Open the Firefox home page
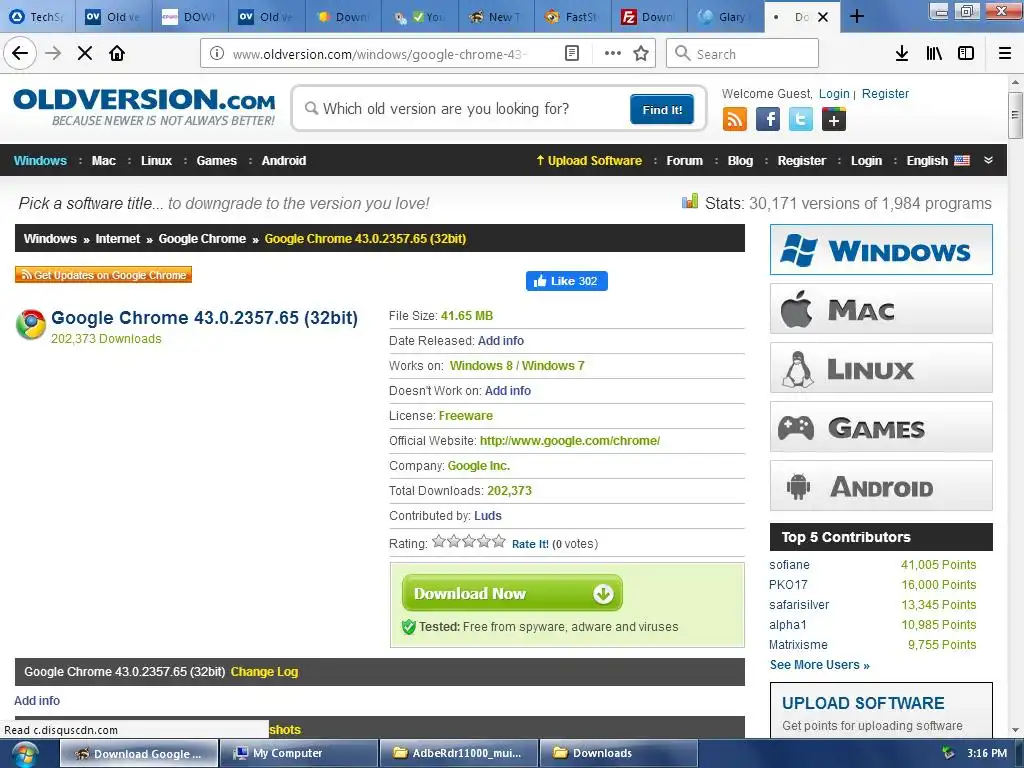 click(x=117, y=54)
